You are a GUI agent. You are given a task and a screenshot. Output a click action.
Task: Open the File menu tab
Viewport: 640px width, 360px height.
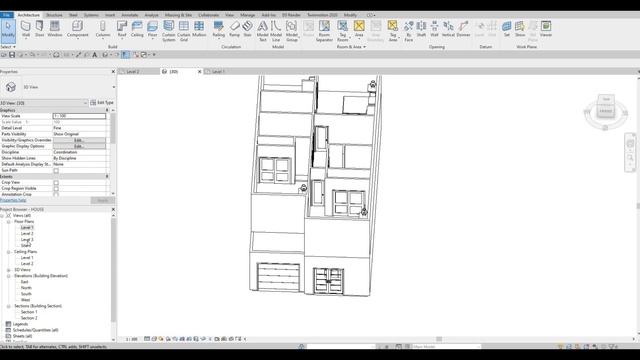tap(7, 15)
